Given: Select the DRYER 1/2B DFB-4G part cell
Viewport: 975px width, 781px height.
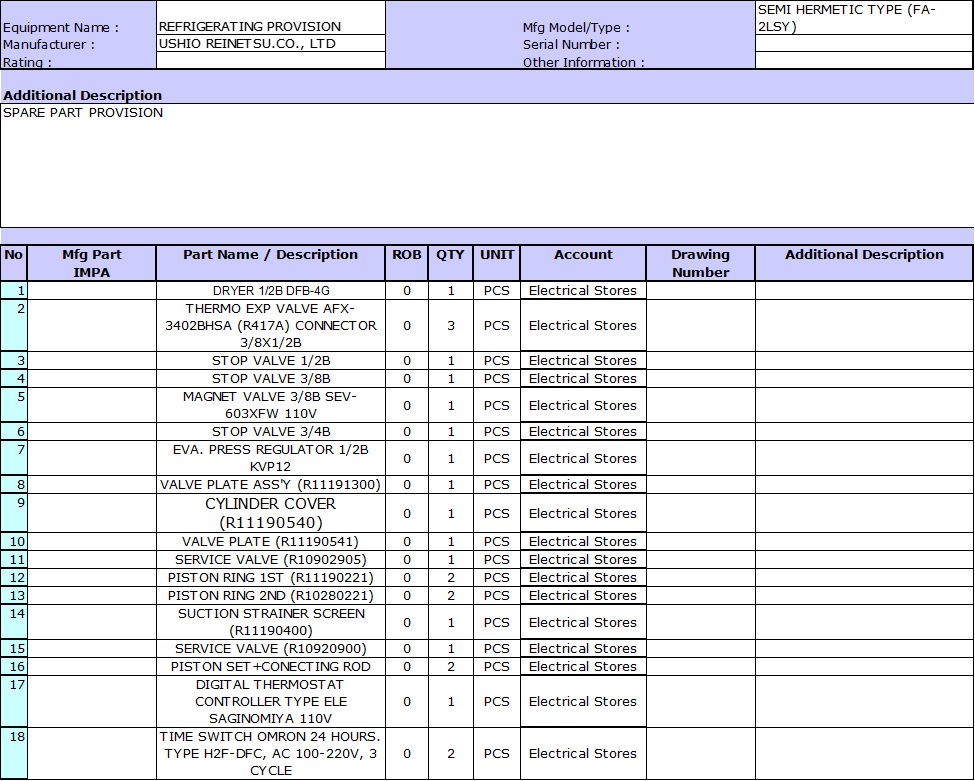Looking at the screenshot, I should point(270,291).
